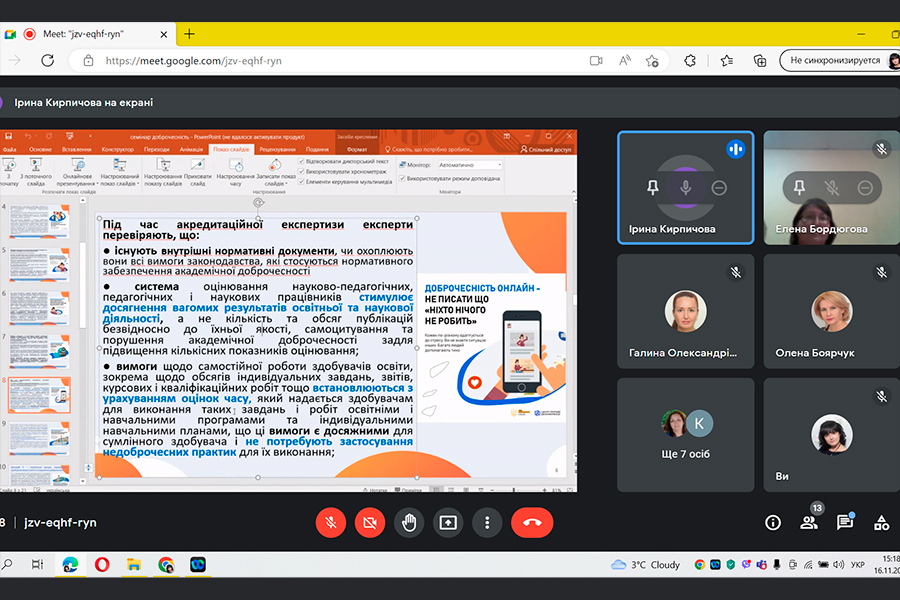
Task: Open the in-call chat panel
Action: point(844,522)
